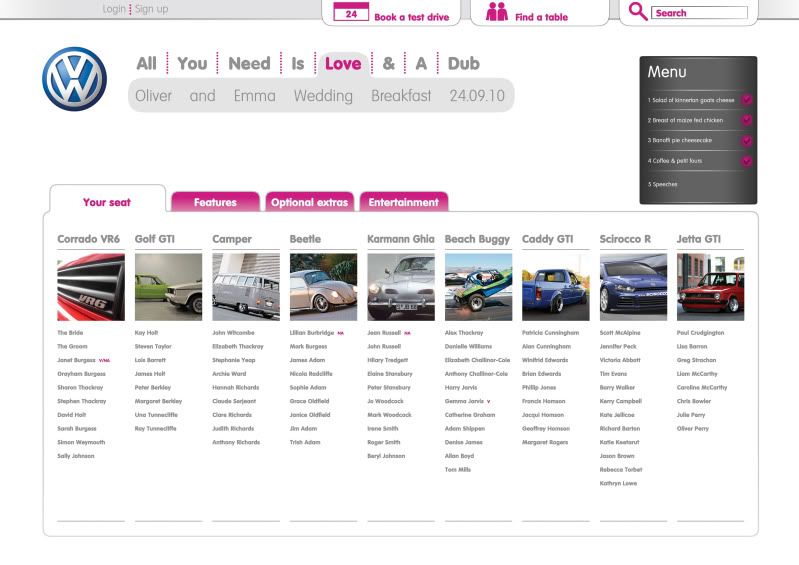Switch to the Entertainment tab
Image resolution: width=799 pixels, height=565 pixels.
point(404,202)
